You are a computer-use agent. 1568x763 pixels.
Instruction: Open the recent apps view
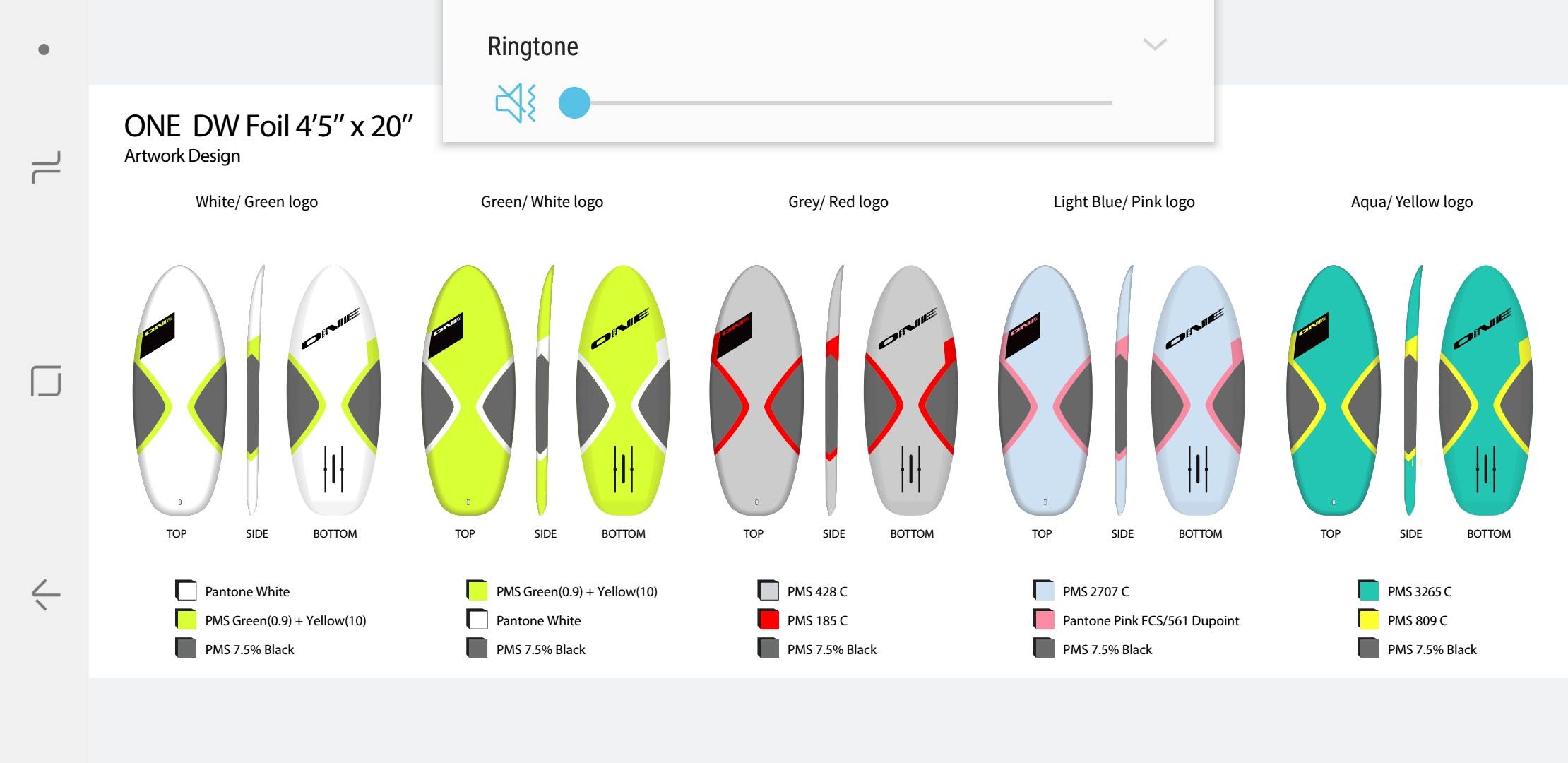(46, 167)
